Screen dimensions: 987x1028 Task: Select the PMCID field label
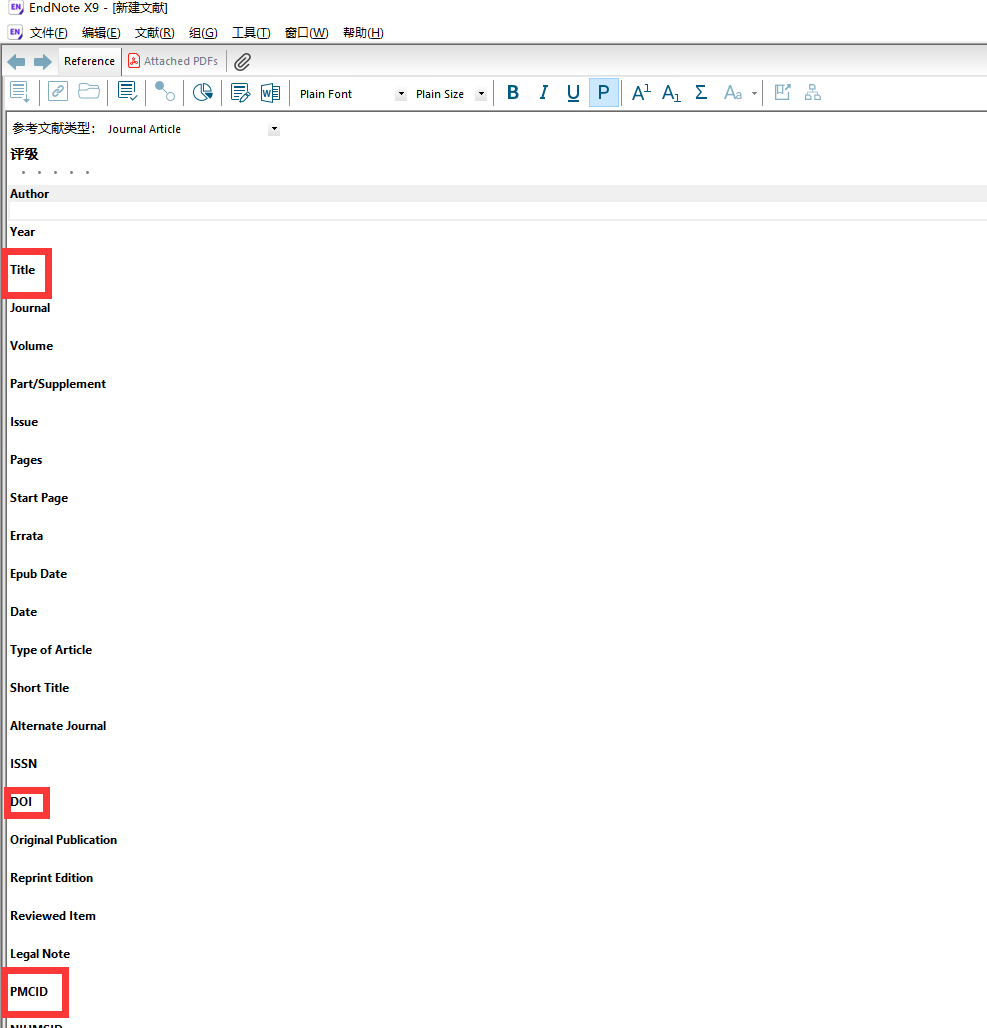tap(29, 992)
